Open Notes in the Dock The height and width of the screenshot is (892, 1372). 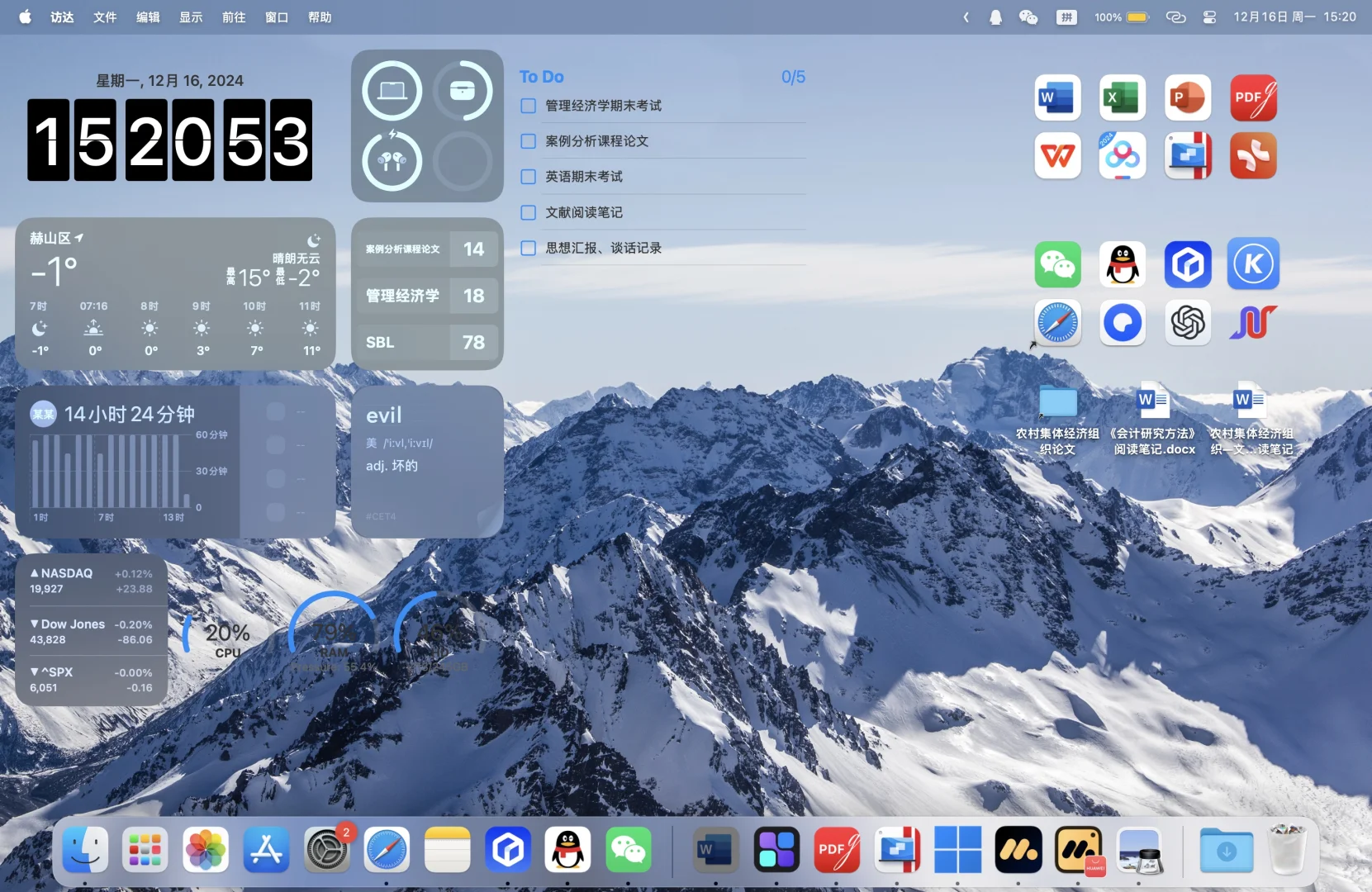(448, 849)
